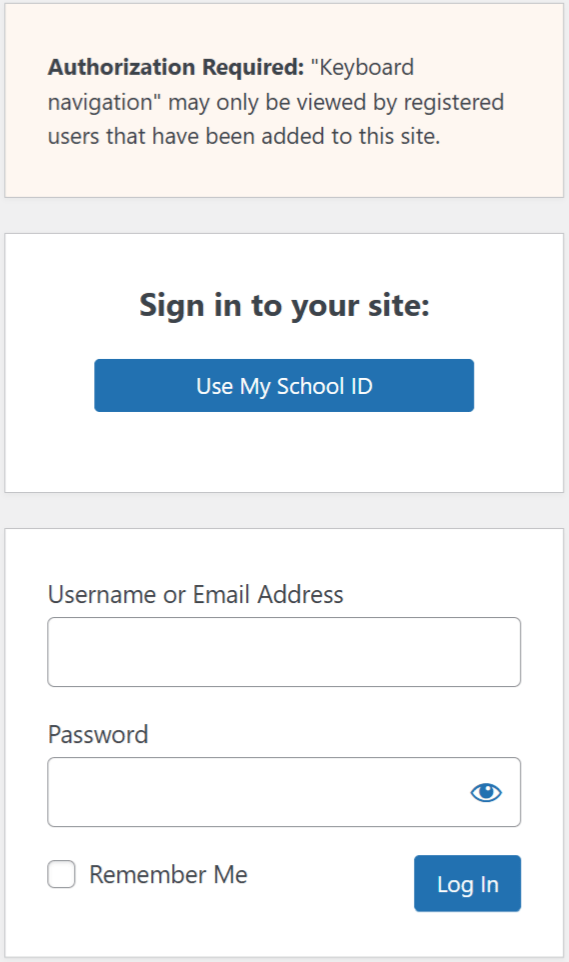Image resolution: width=569 pixels, height=962 pixels.
Task: Click the "Keyboard navigation" quoted title
Action: point(231,85)
